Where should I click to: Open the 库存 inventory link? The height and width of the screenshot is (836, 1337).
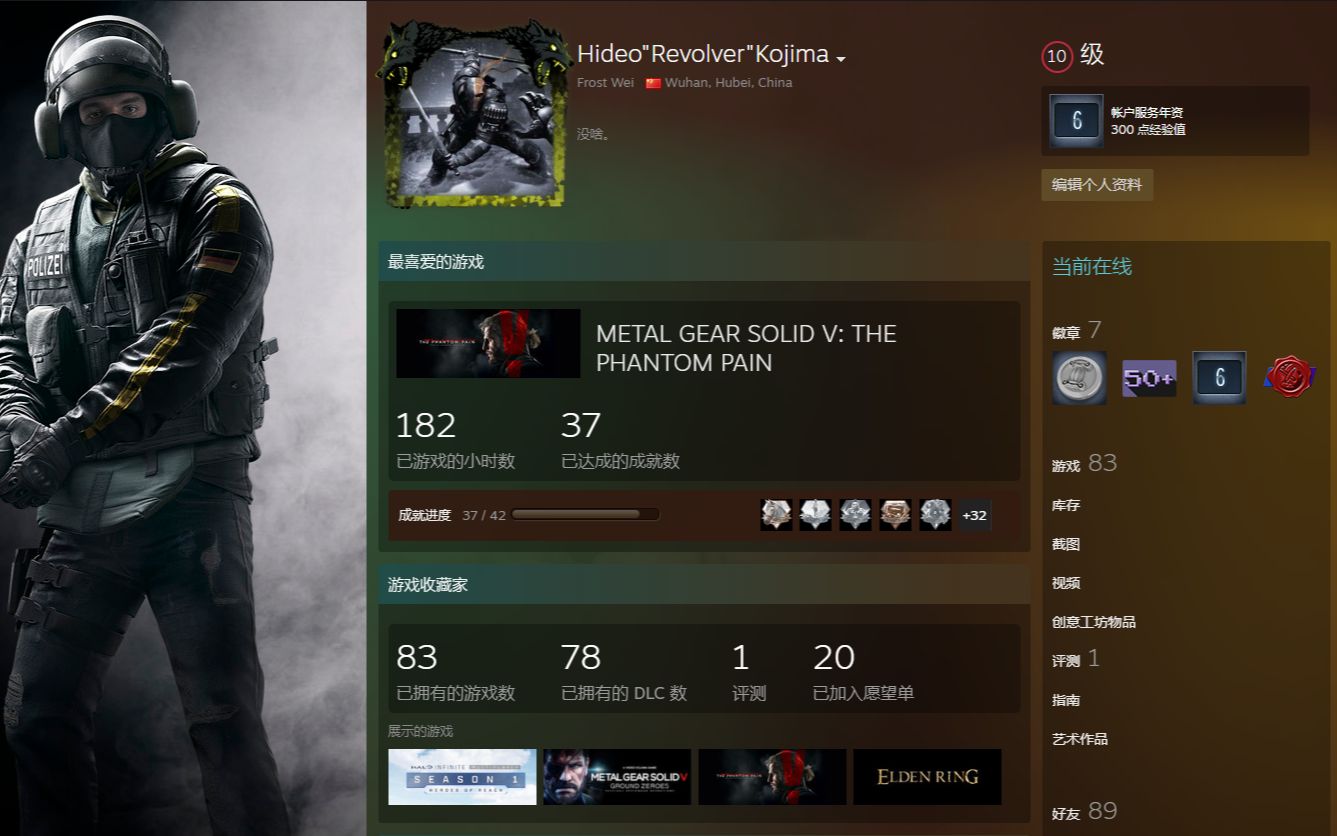pos(1066,505)
